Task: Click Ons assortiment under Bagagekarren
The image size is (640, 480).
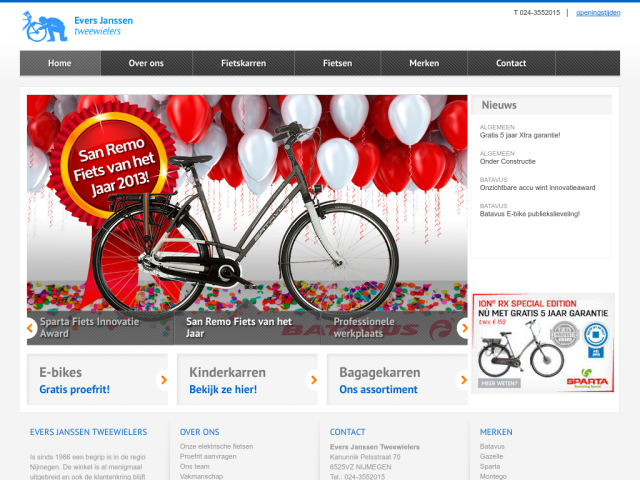Action: coord(378,389)
